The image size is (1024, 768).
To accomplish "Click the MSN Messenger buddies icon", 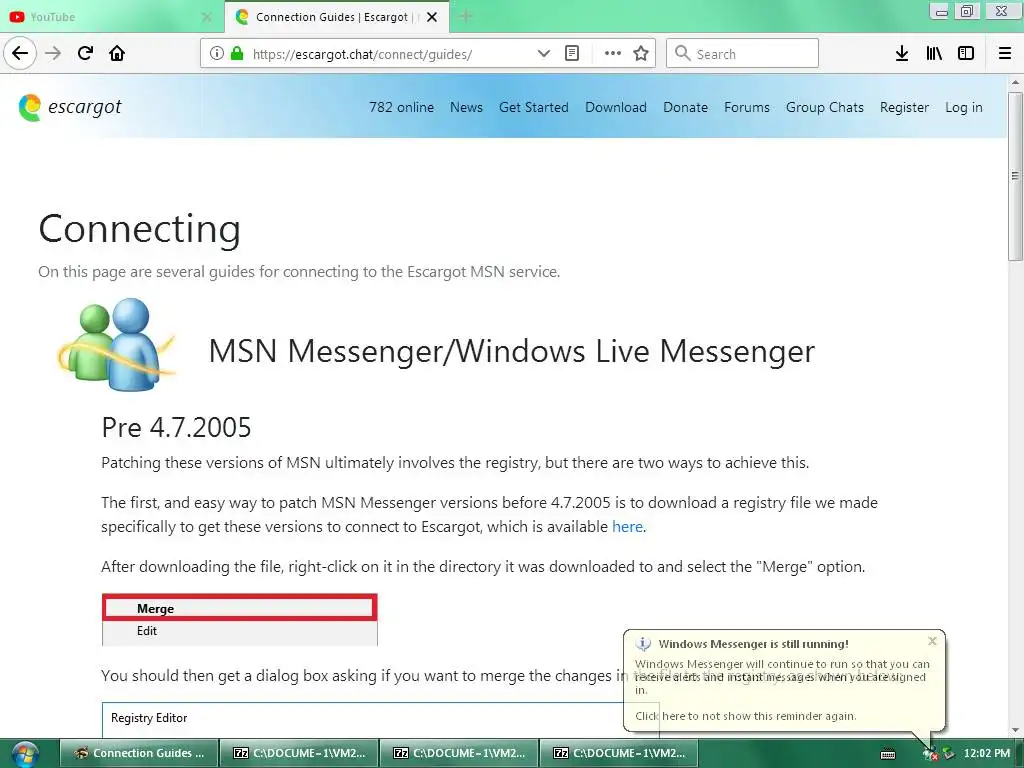I will (x=117, y=344).
